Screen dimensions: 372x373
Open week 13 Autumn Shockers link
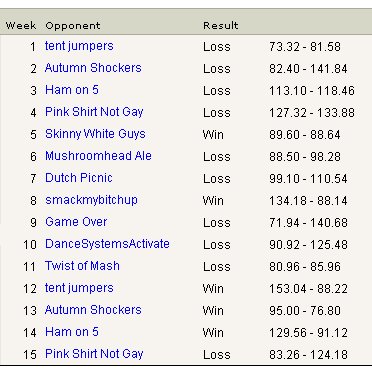coord(93,310)
